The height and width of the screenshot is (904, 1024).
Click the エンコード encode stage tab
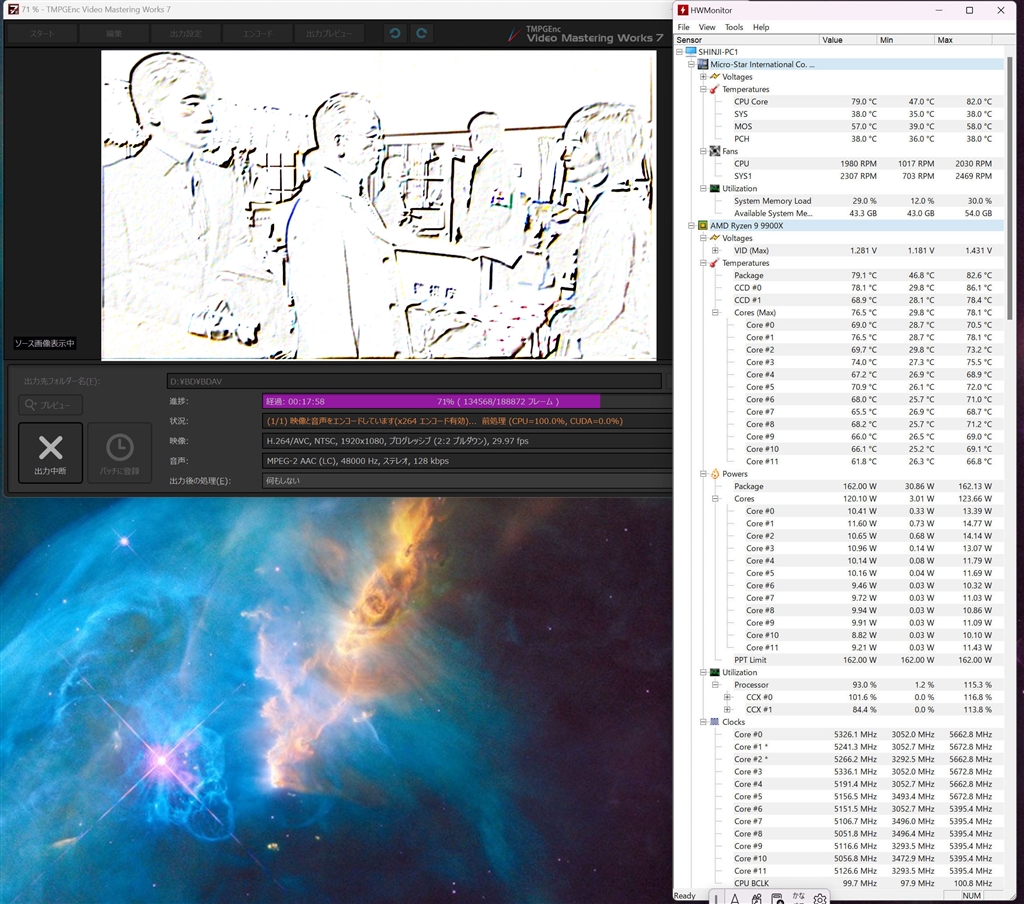[258, 33]
